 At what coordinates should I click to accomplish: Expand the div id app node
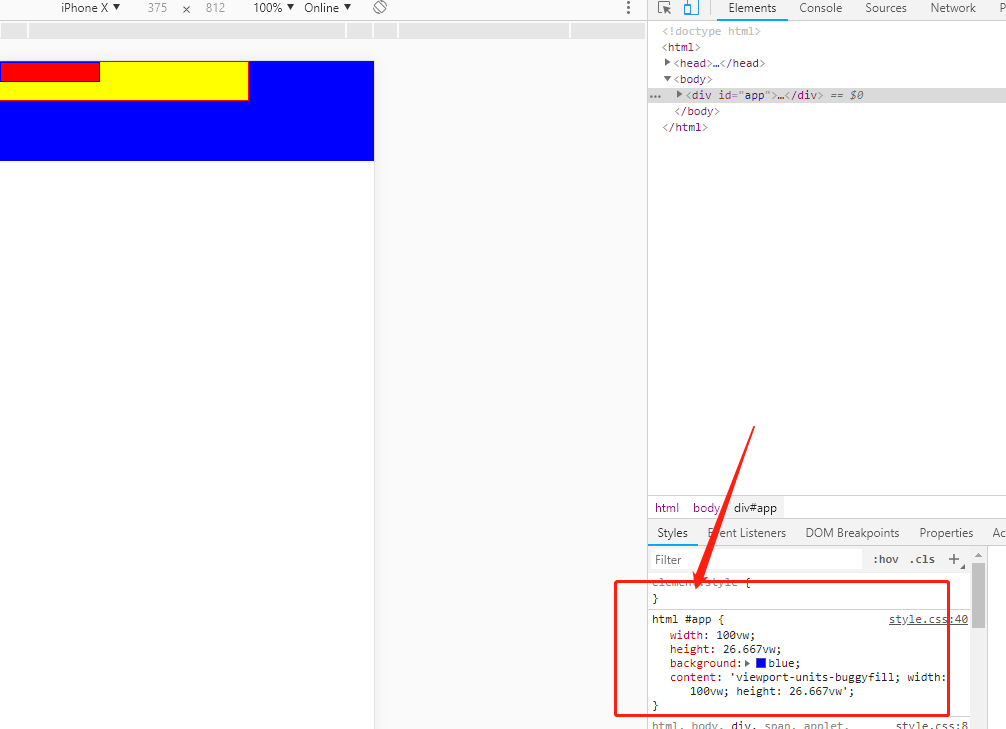click(x=679, y=94)
